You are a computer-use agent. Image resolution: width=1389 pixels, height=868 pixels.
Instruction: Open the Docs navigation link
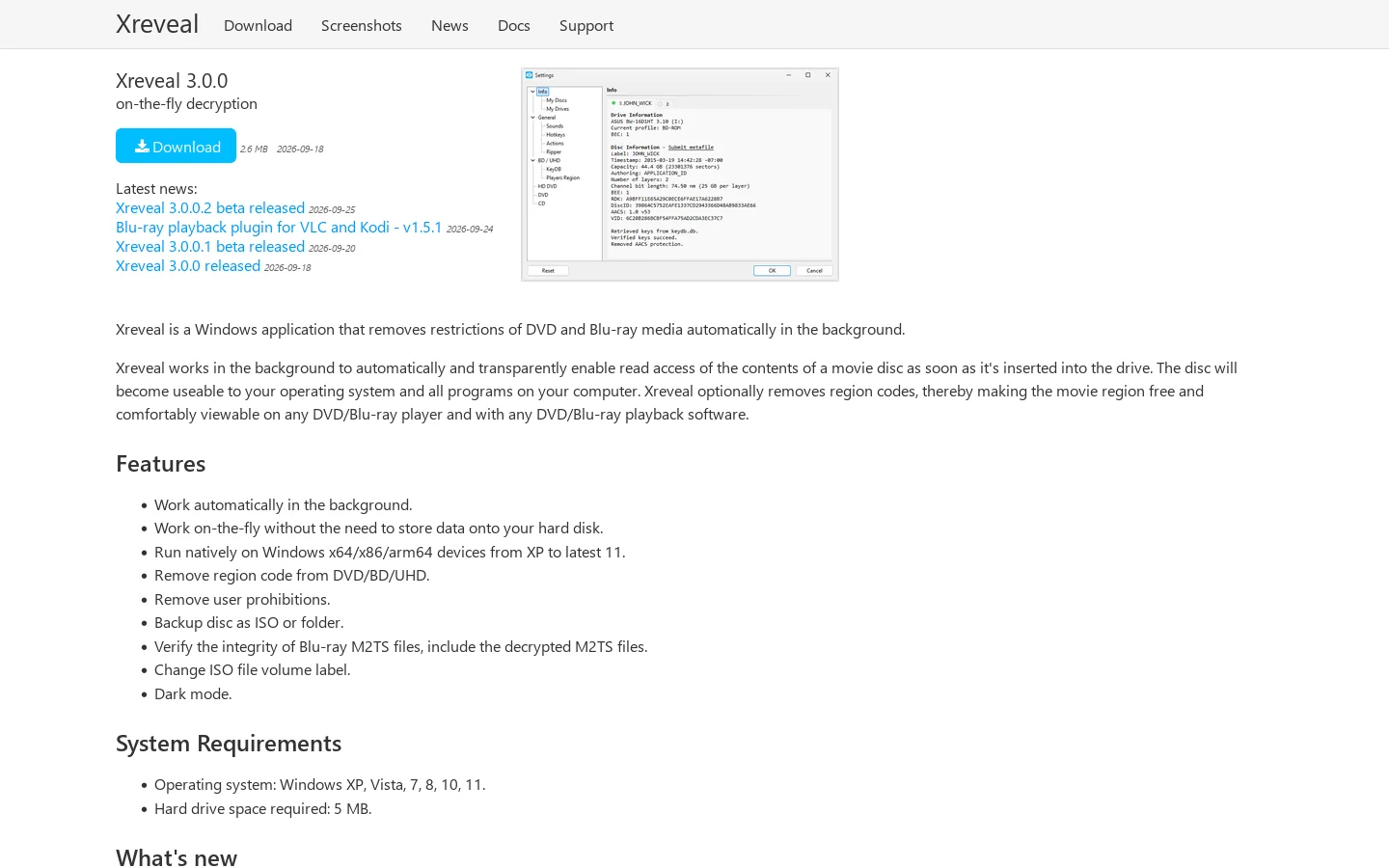pos(514,25)
